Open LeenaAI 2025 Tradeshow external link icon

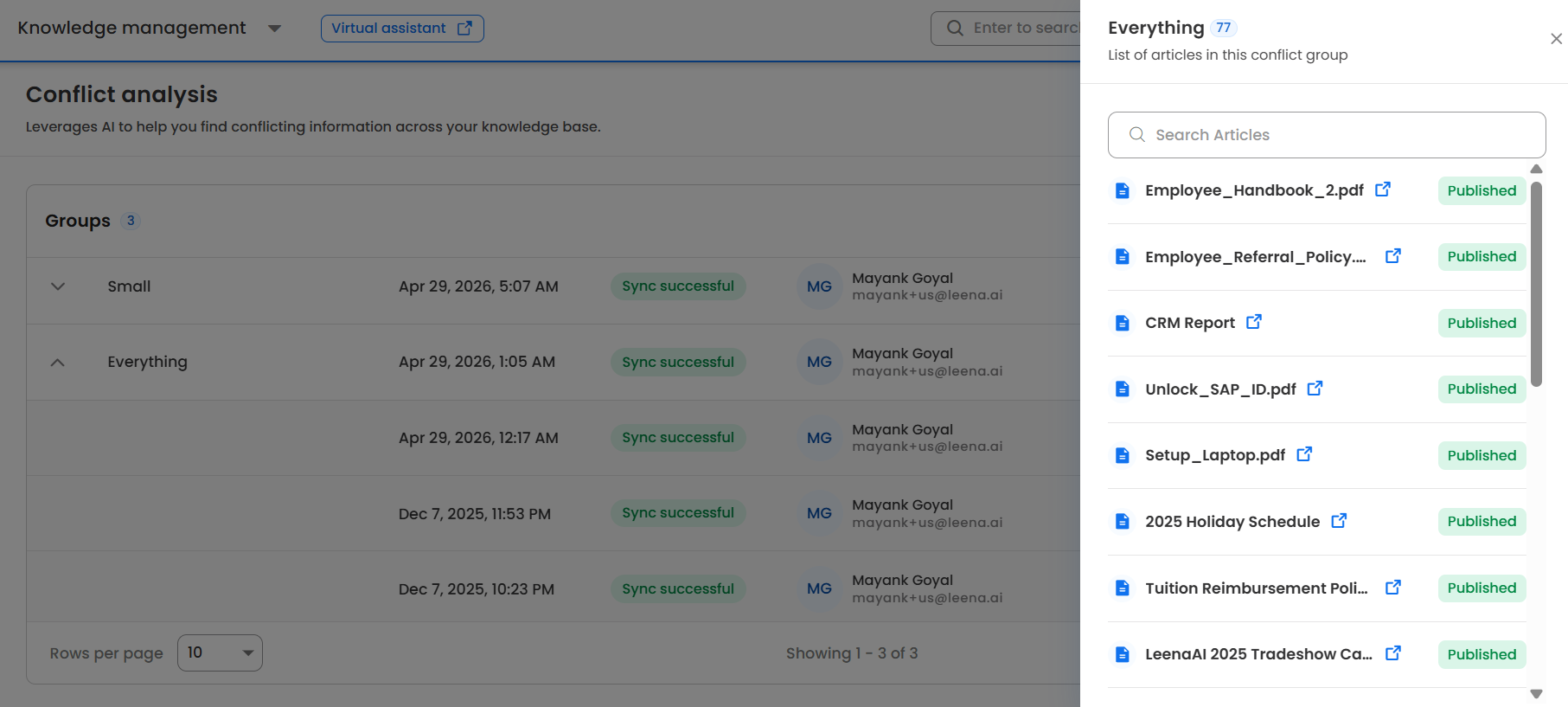pos(1393,652)
